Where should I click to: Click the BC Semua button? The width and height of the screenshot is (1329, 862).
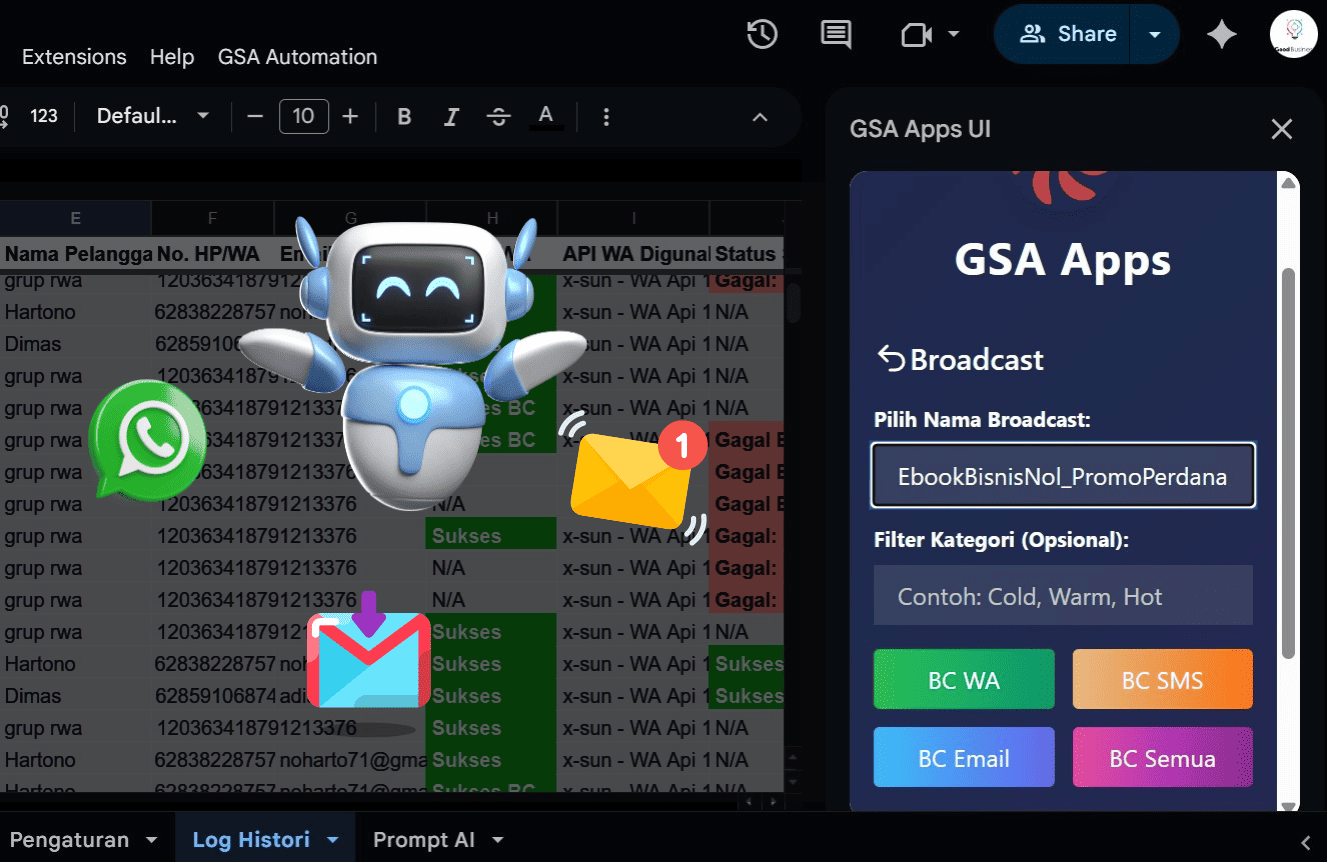point(1162,758)
